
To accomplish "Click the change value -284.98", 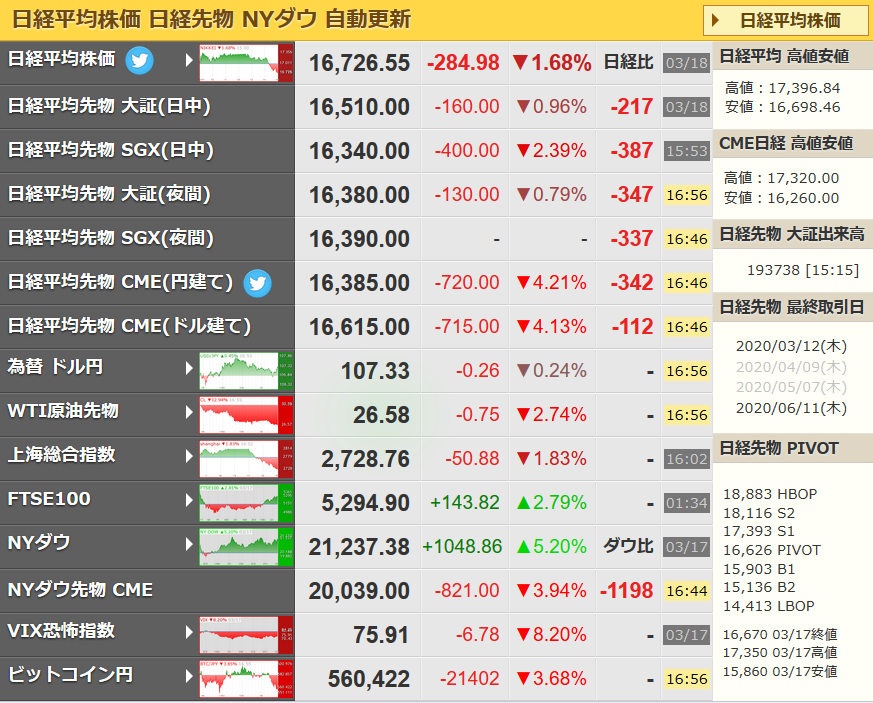I will [x=463, y=62].
